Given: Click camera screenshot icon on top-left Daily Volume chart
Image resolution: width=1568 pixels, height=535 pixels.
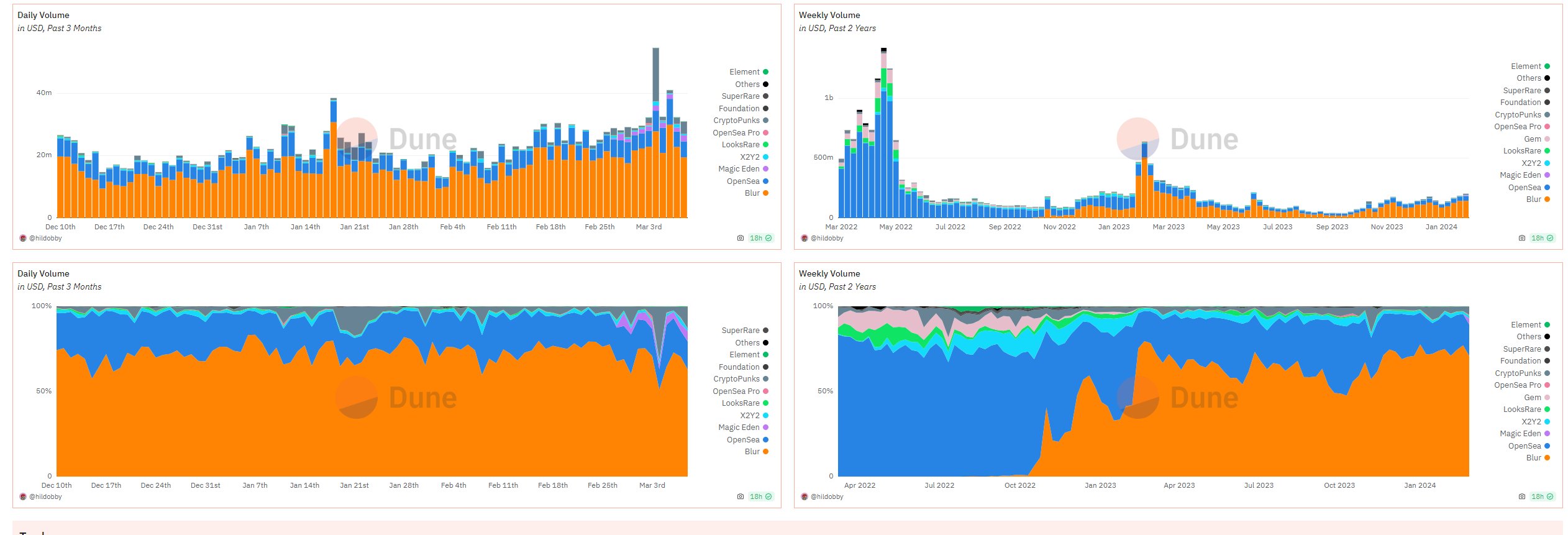Looking at the screenshot, I should point(741,238).
